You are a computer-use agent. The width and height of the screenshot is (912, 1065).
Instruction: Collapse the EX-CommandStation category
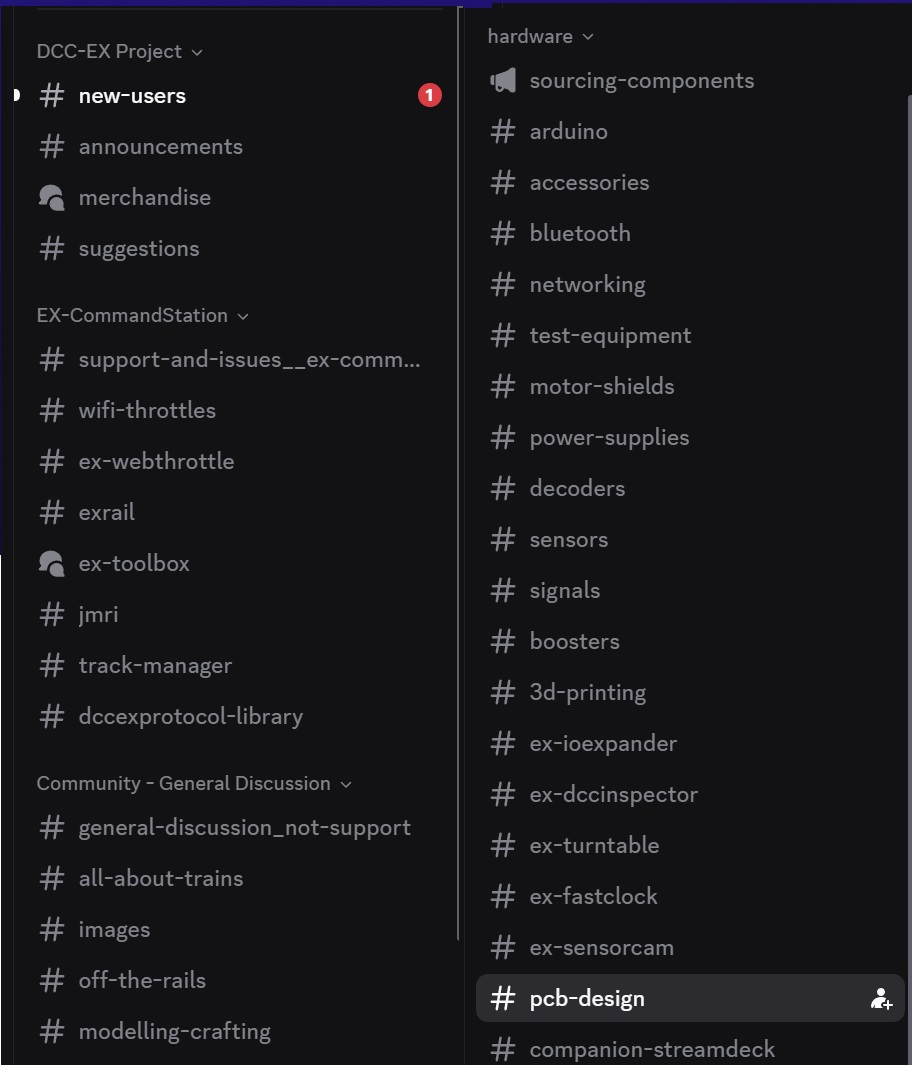pyautogui.click(x=242, y=316)
